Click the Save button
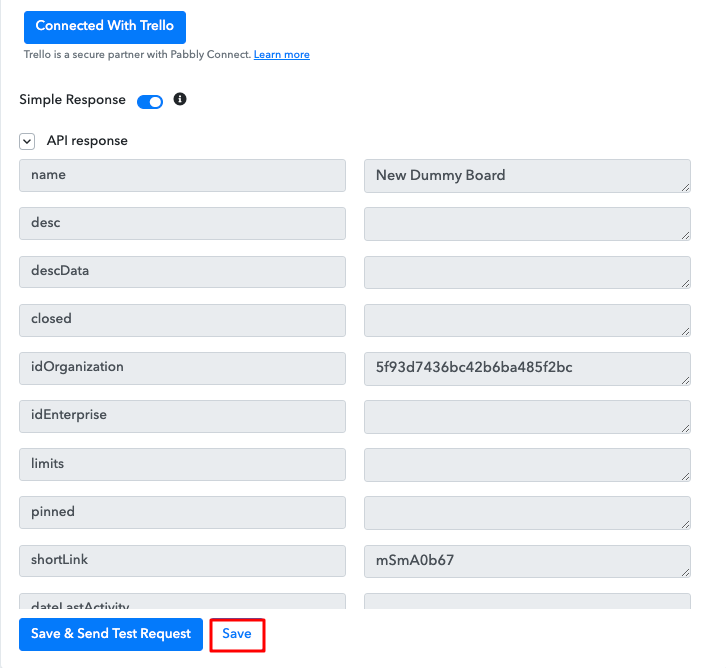This screenshot has width=726, height=668. [x=237, y=634]
